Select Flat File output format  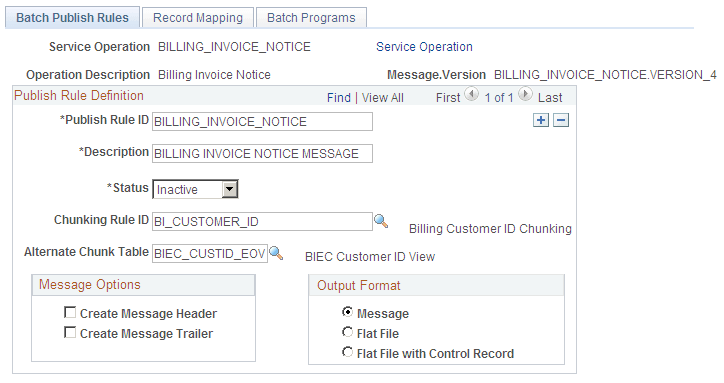pos(347,332)
